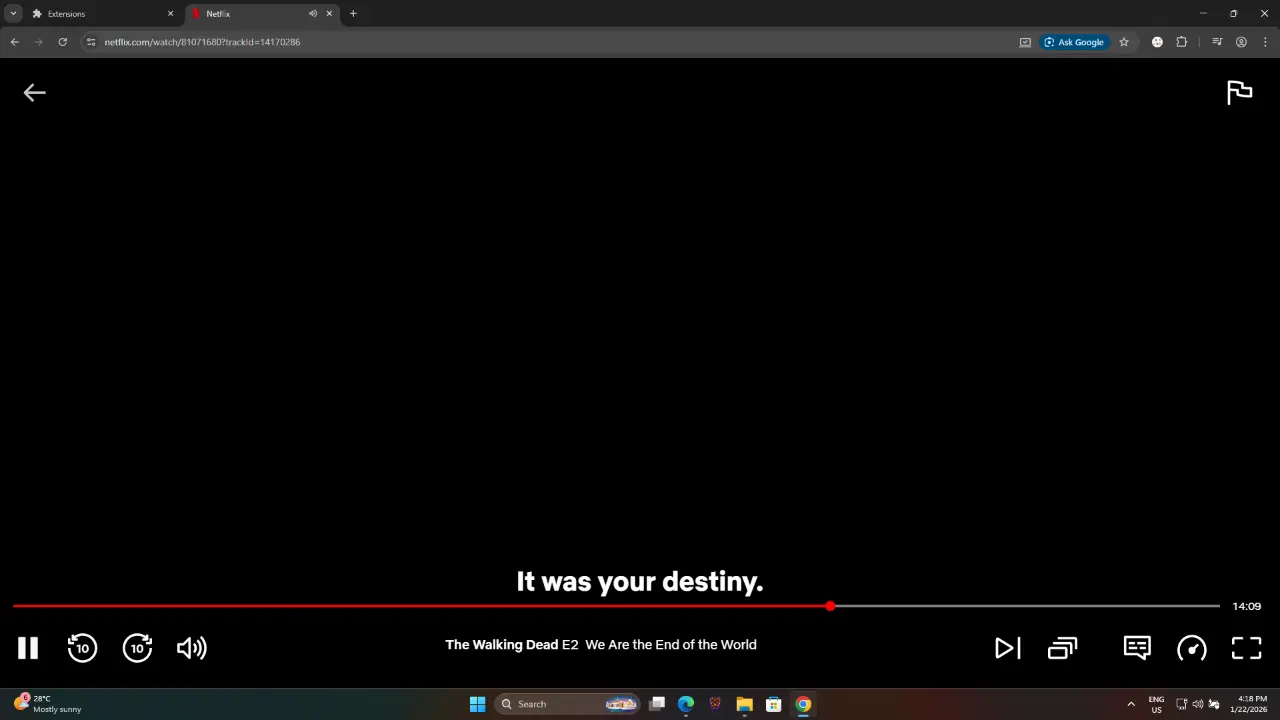Open the Windows Start menu

477,704
